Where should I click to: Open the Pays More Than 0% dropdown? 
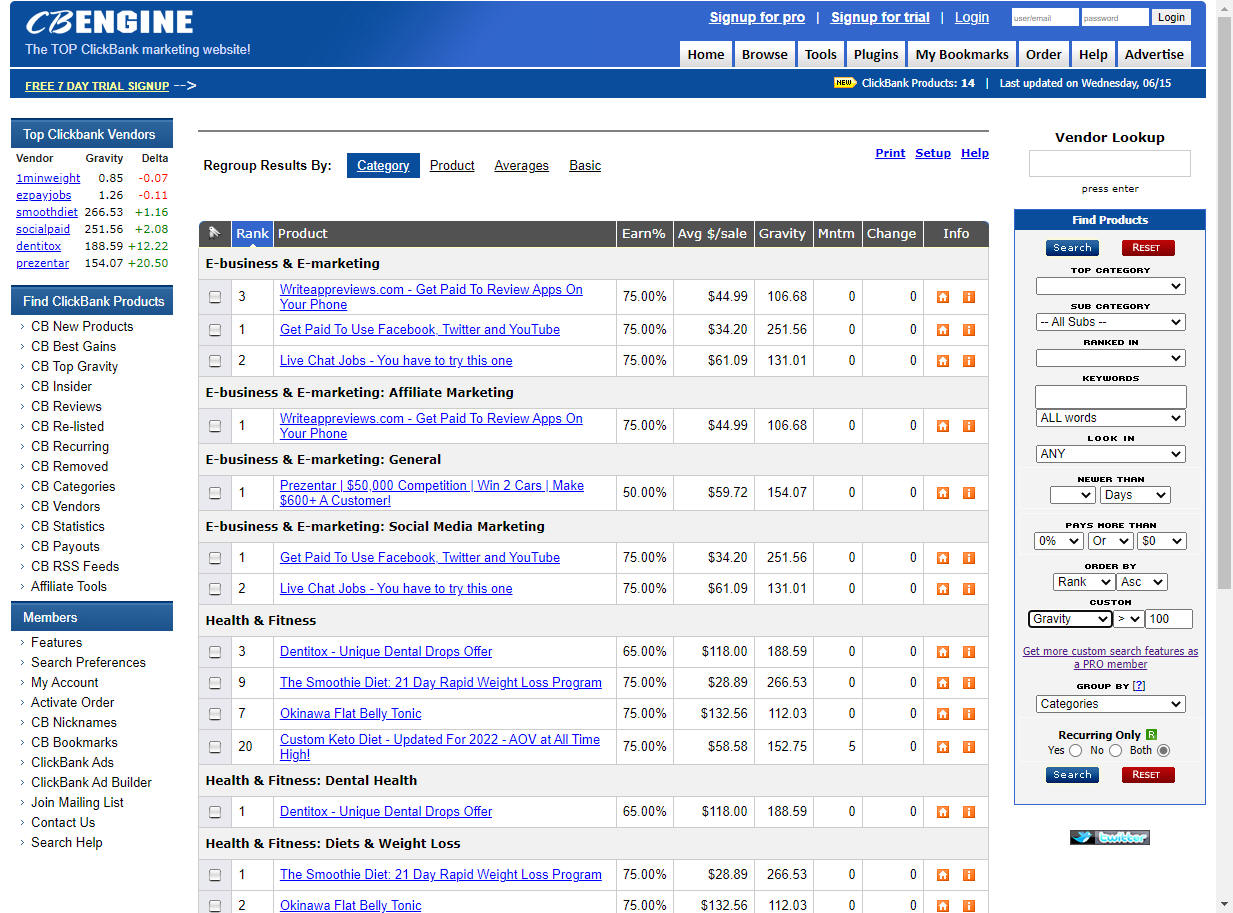[1058, 541]
